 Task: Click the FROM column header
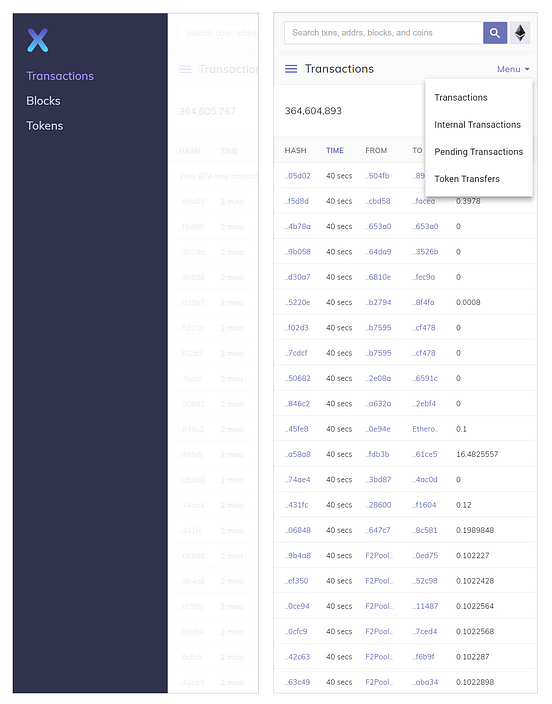pos(376,150)
